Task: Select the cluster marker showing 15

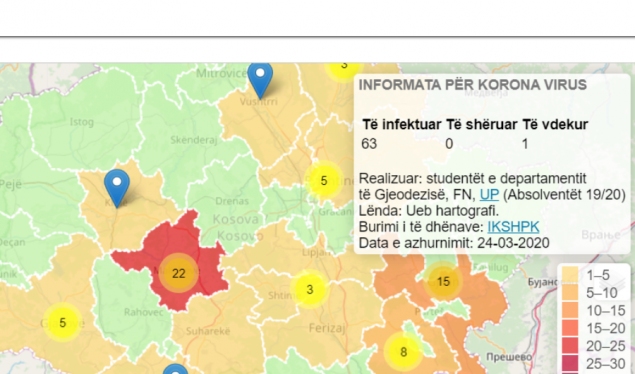Action: click(x=443, y=281)
